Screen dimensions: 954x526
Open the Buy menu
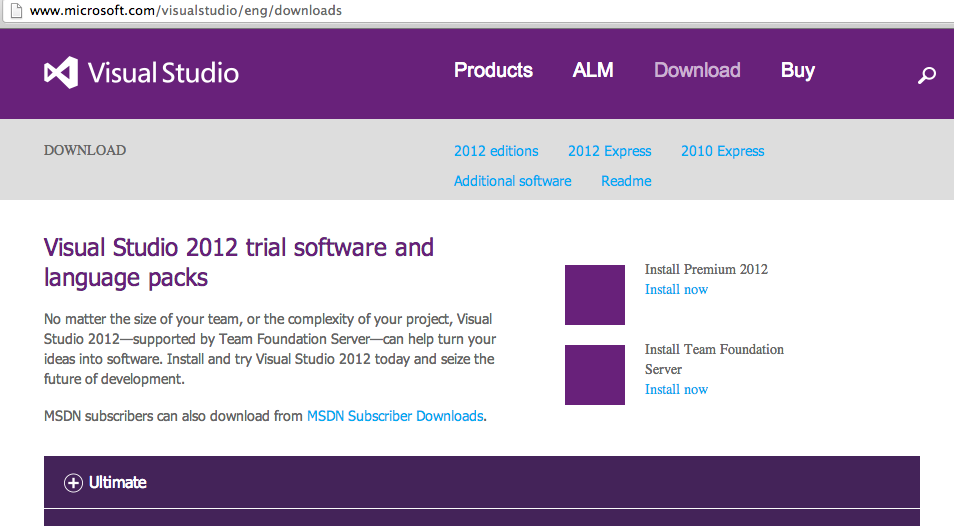[798, 71]
